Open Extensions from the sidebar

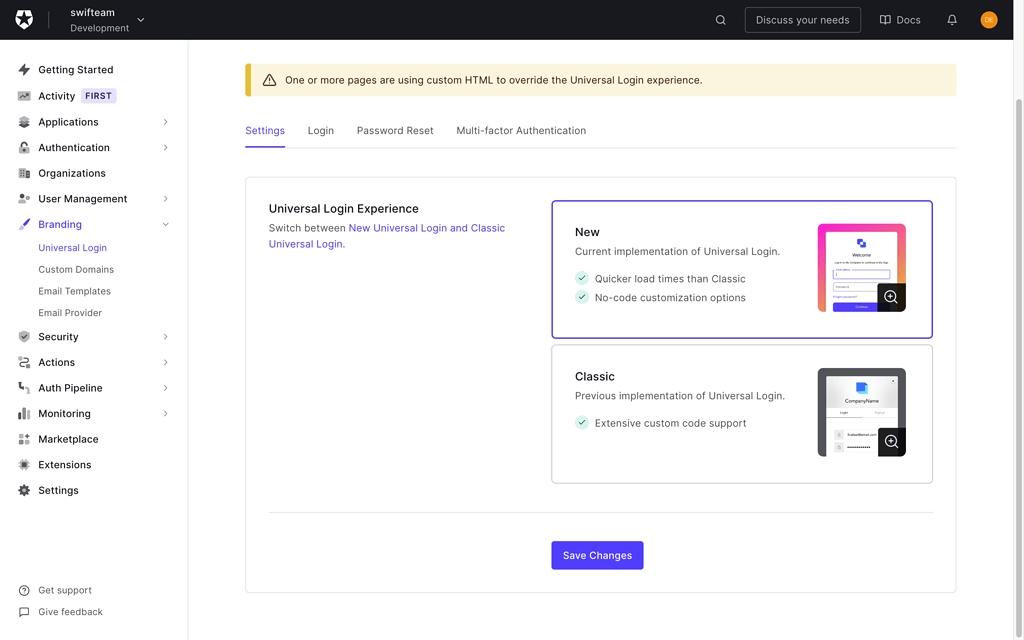pyautogui.click(x=66, y=464)
